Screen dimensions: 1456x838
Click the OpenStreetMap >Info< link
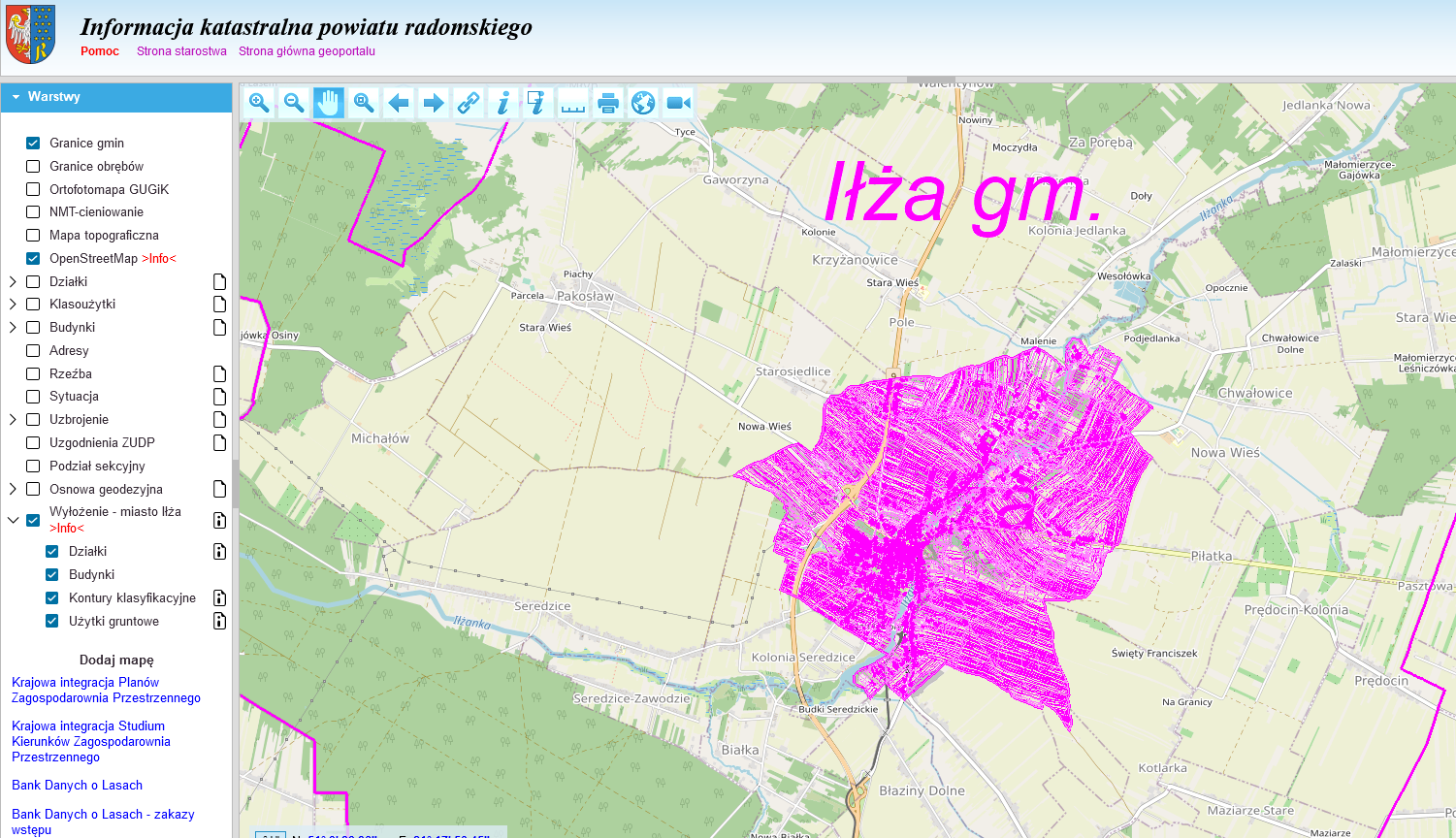pyautogui.click(x=159, y=259)
